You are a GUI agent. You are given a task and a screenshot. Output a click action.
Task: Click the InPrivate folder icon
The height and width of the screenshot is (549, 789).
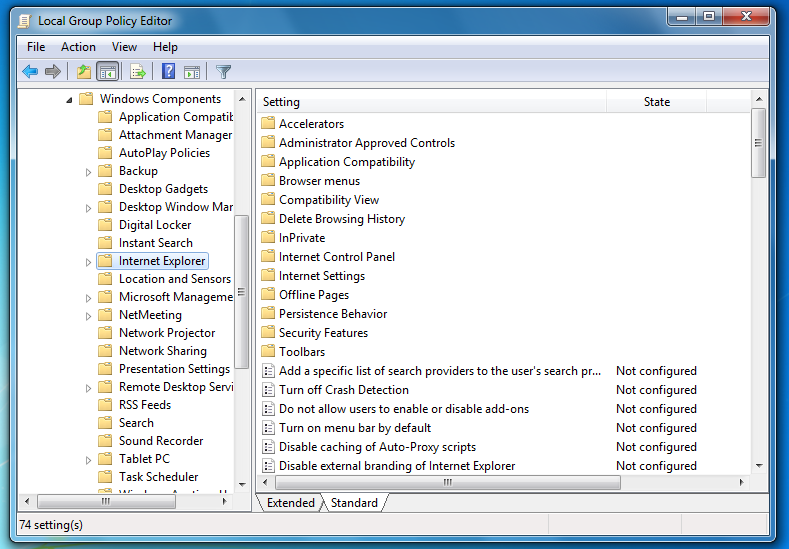click(x=268, y=237)
